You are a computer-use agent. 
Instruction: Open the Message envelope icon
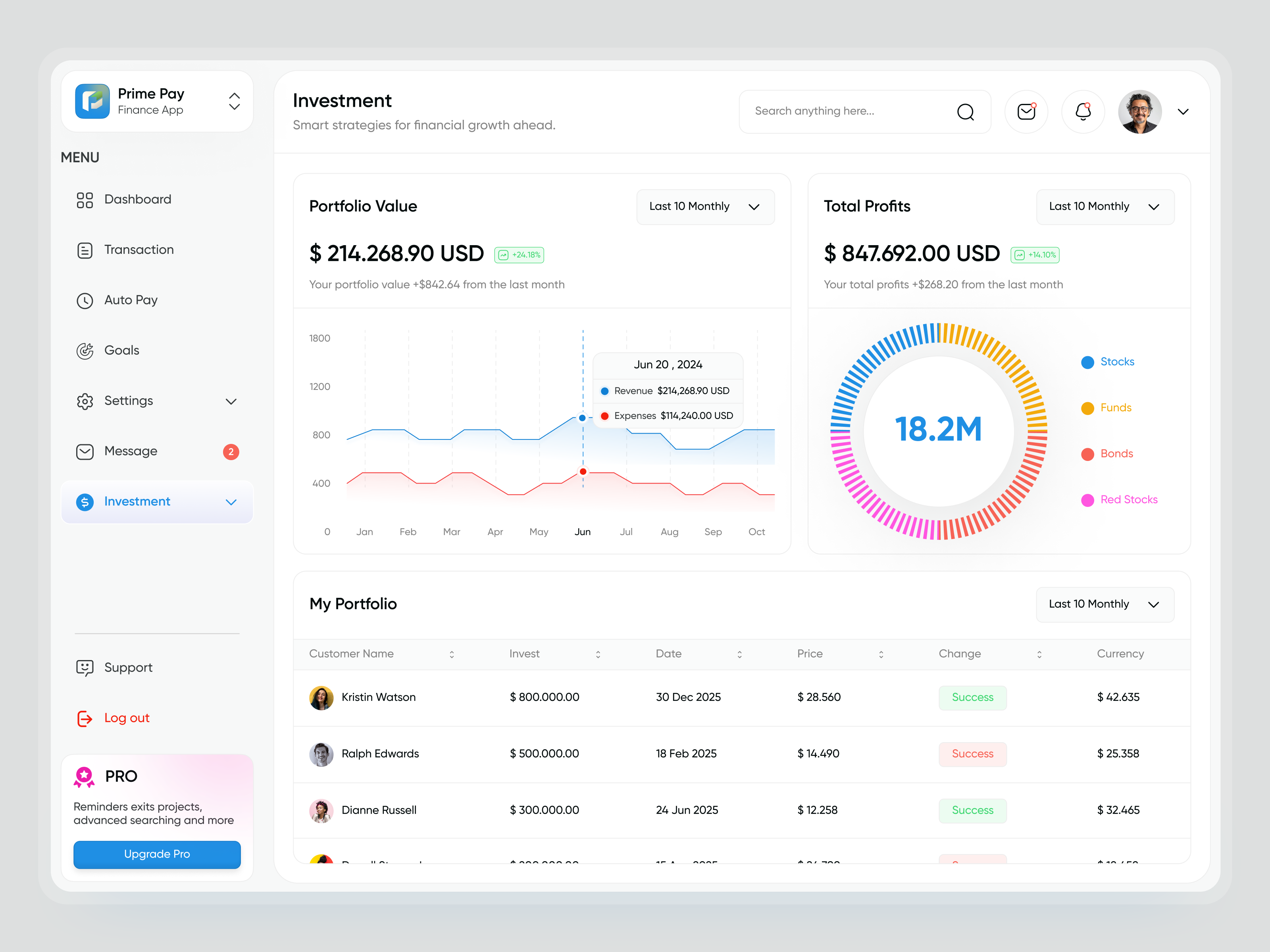coord(85,452)
